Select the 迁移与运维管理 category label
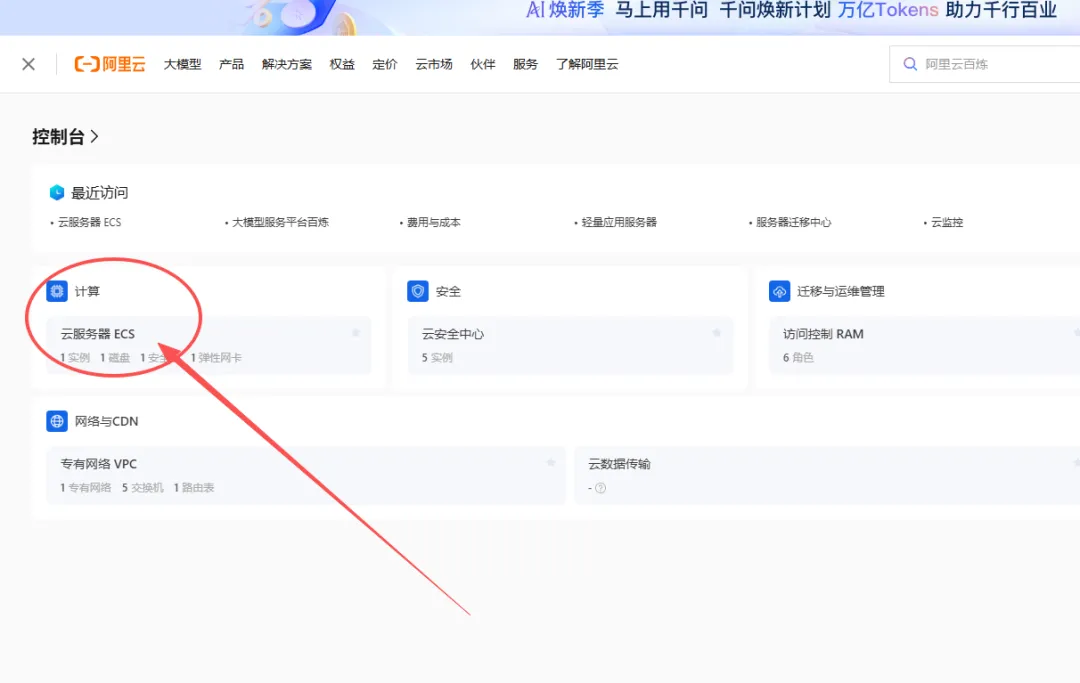Image resolution: width=1080 pixels, height=683 pixels. [x=840, y=291]
